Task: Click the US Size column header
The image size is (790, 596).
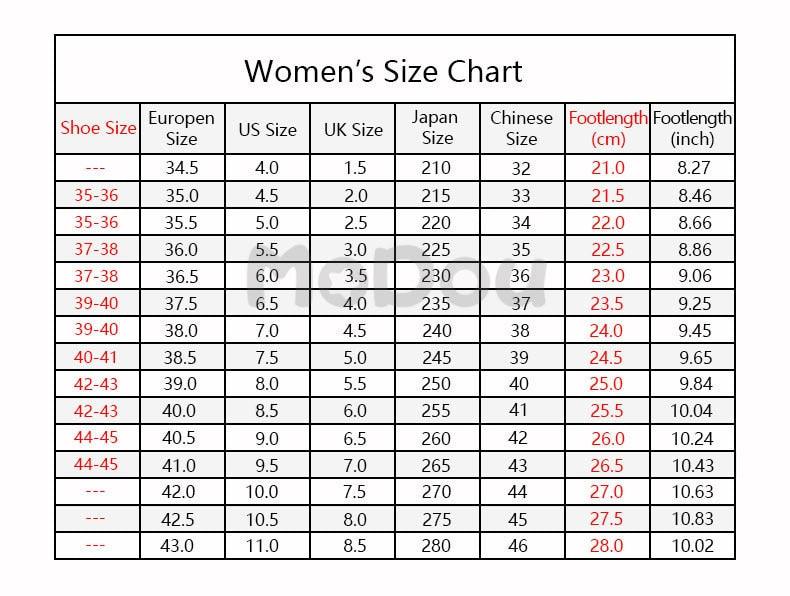Action: [267, 129]
